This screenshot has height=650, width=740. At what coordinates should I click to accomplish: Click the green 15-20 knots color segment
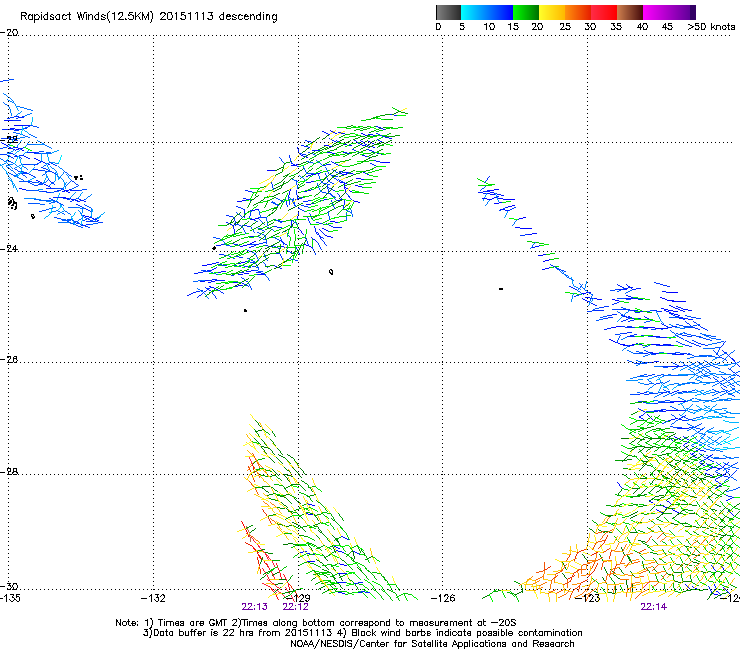pos(526,12)
